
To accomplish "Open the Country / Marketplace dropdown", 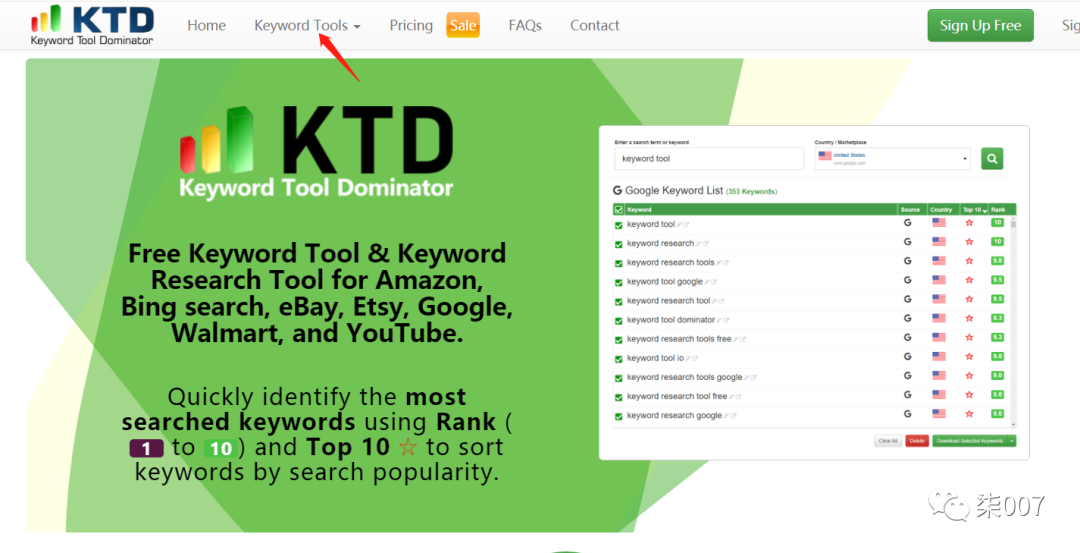I will (892, 158).
